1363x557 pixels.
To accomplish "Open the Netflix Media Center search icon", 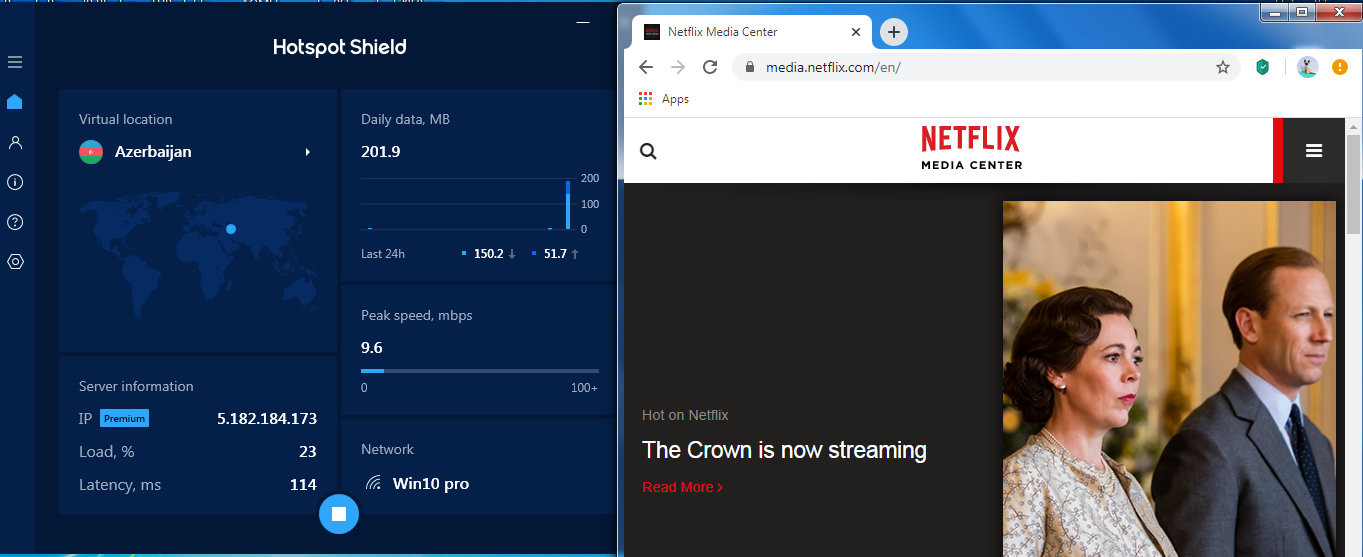I will pyautogui.click(x=648, y=151).
